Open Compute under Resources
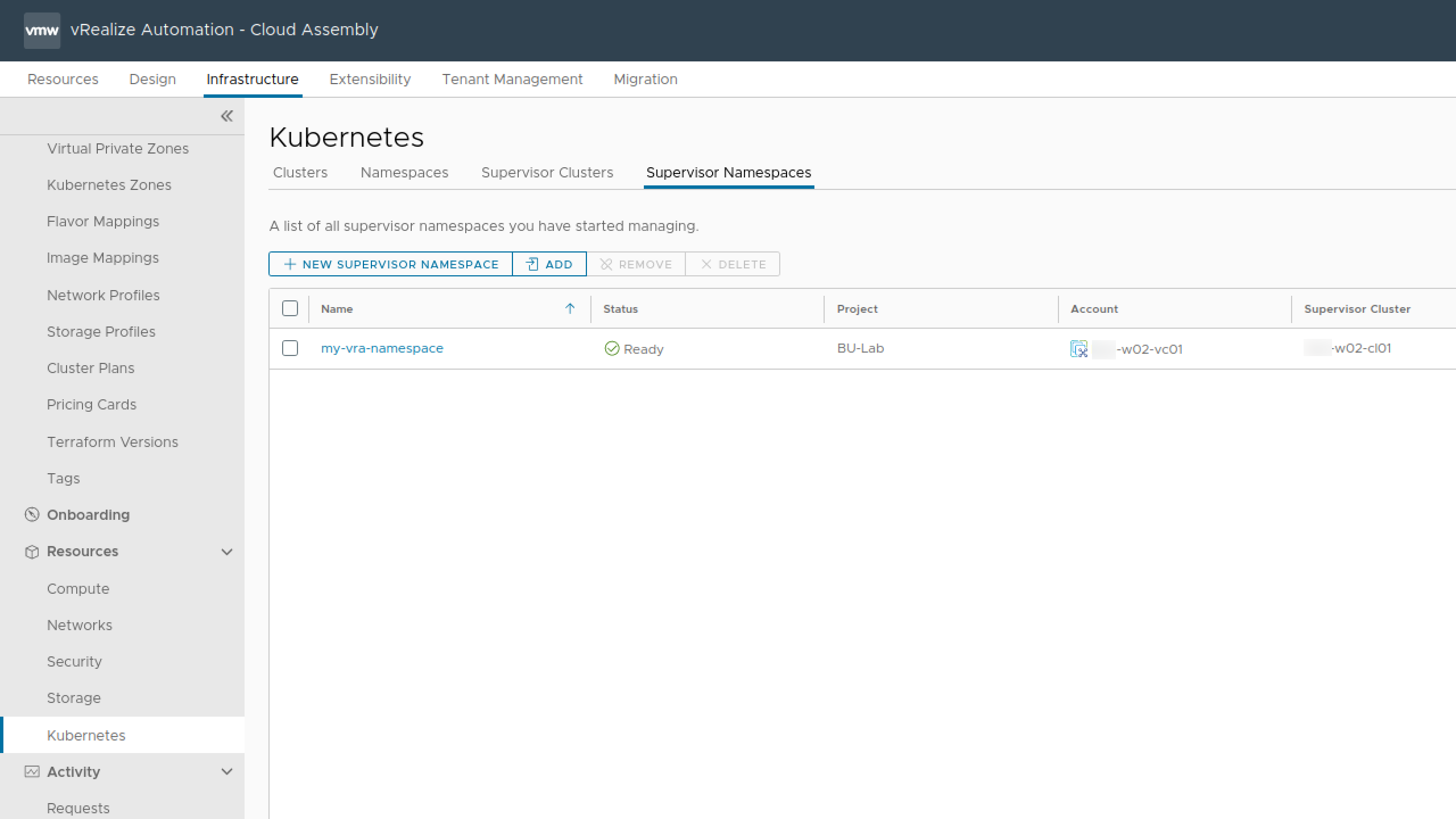This screenshot has height=819, width=1456. [x=78, y=589]
